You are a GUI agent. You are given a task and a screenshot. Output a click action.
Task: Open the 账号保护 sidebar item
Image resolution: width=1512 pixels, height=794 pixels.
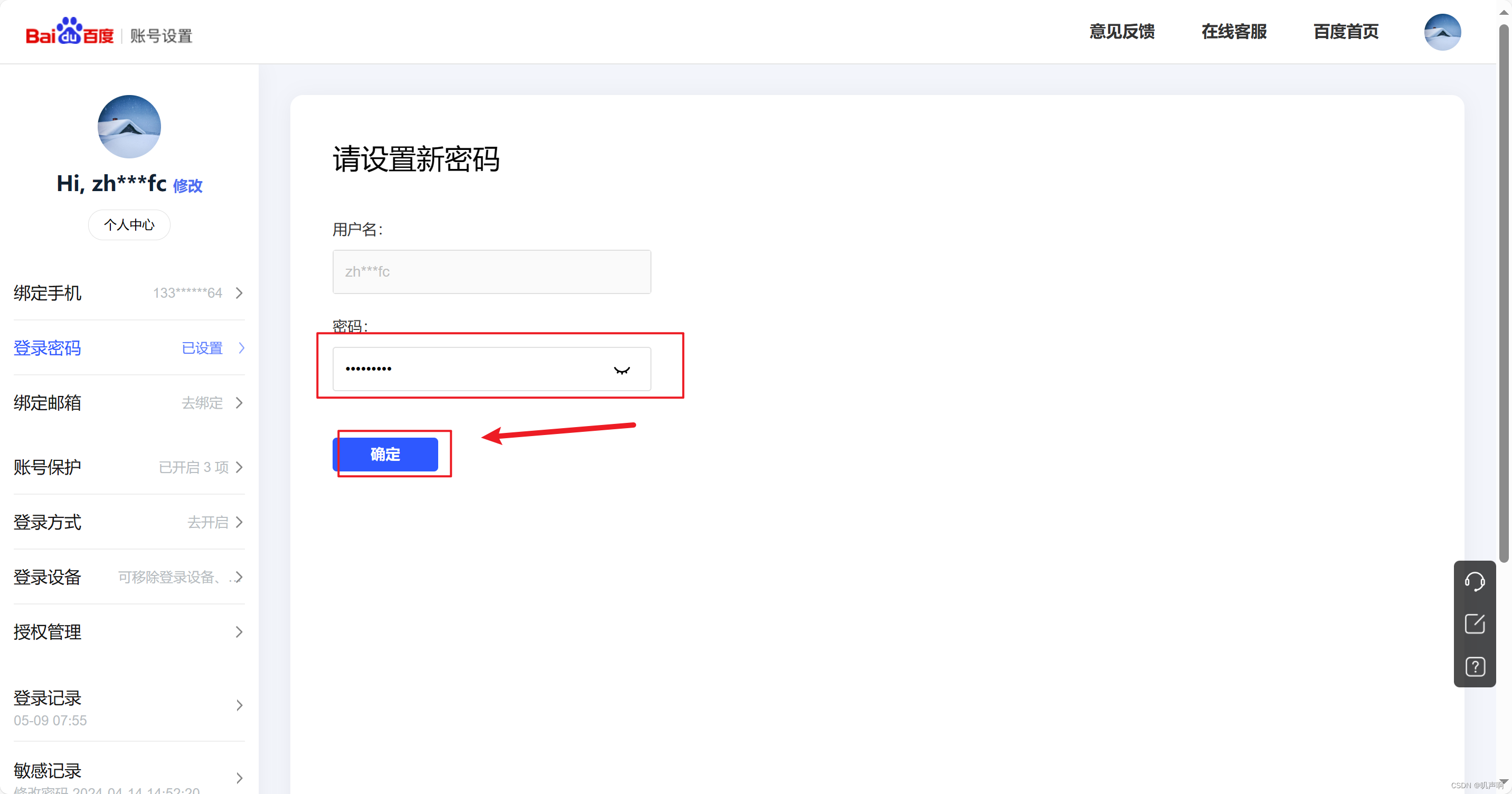point(47,467)
